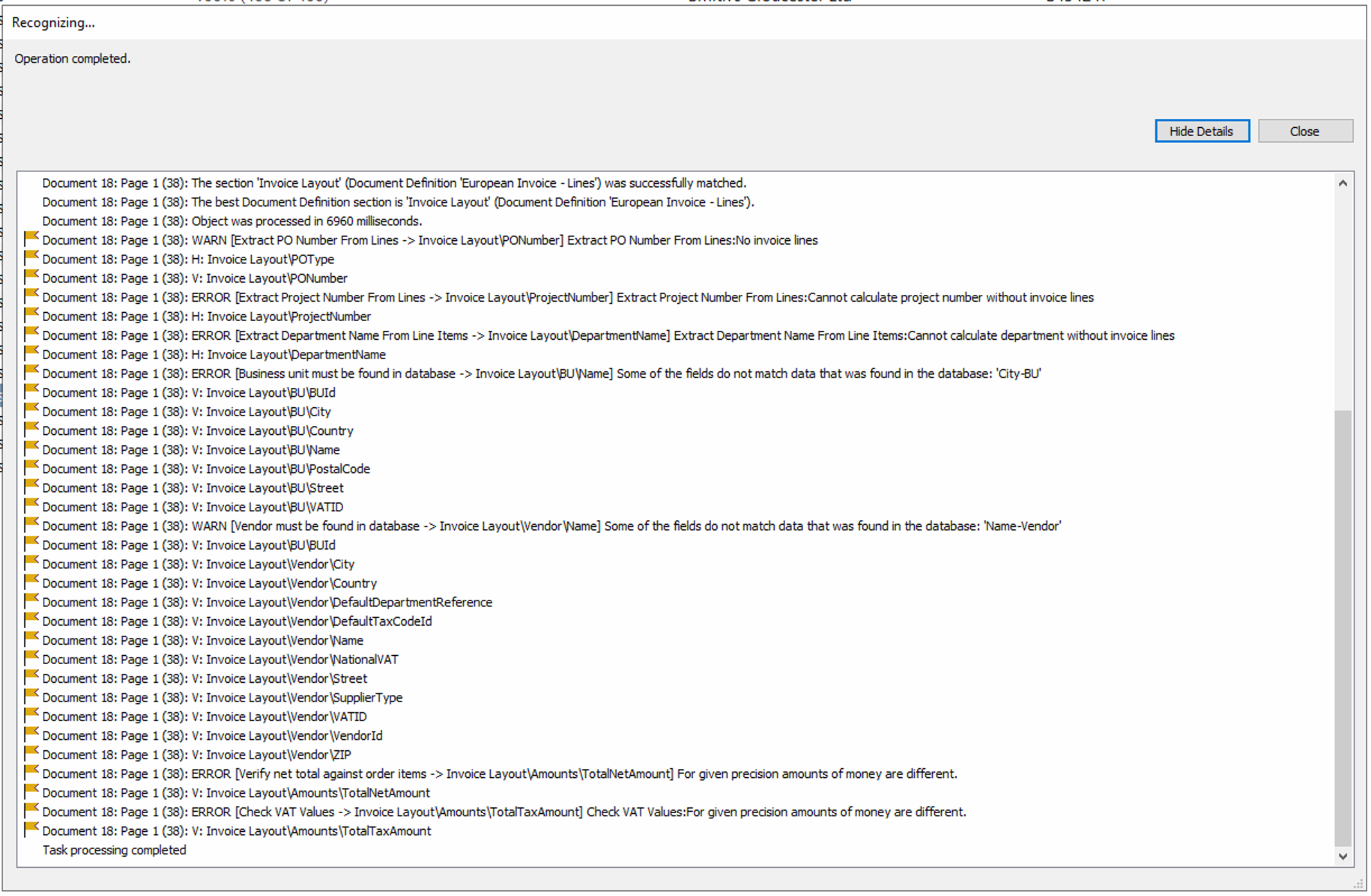The height and width of the screenshot is (896, 1371).
Task: Click flag icon beside Business unit ERROR line
Action: (31, 373)
